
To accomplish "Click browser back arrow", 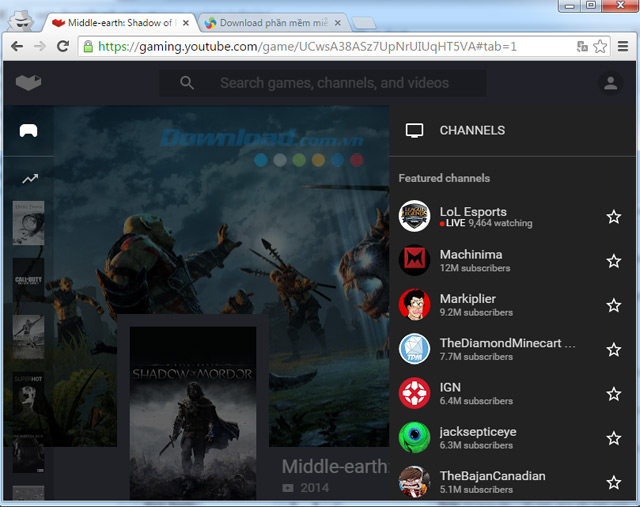I will [x=17, y=46].
